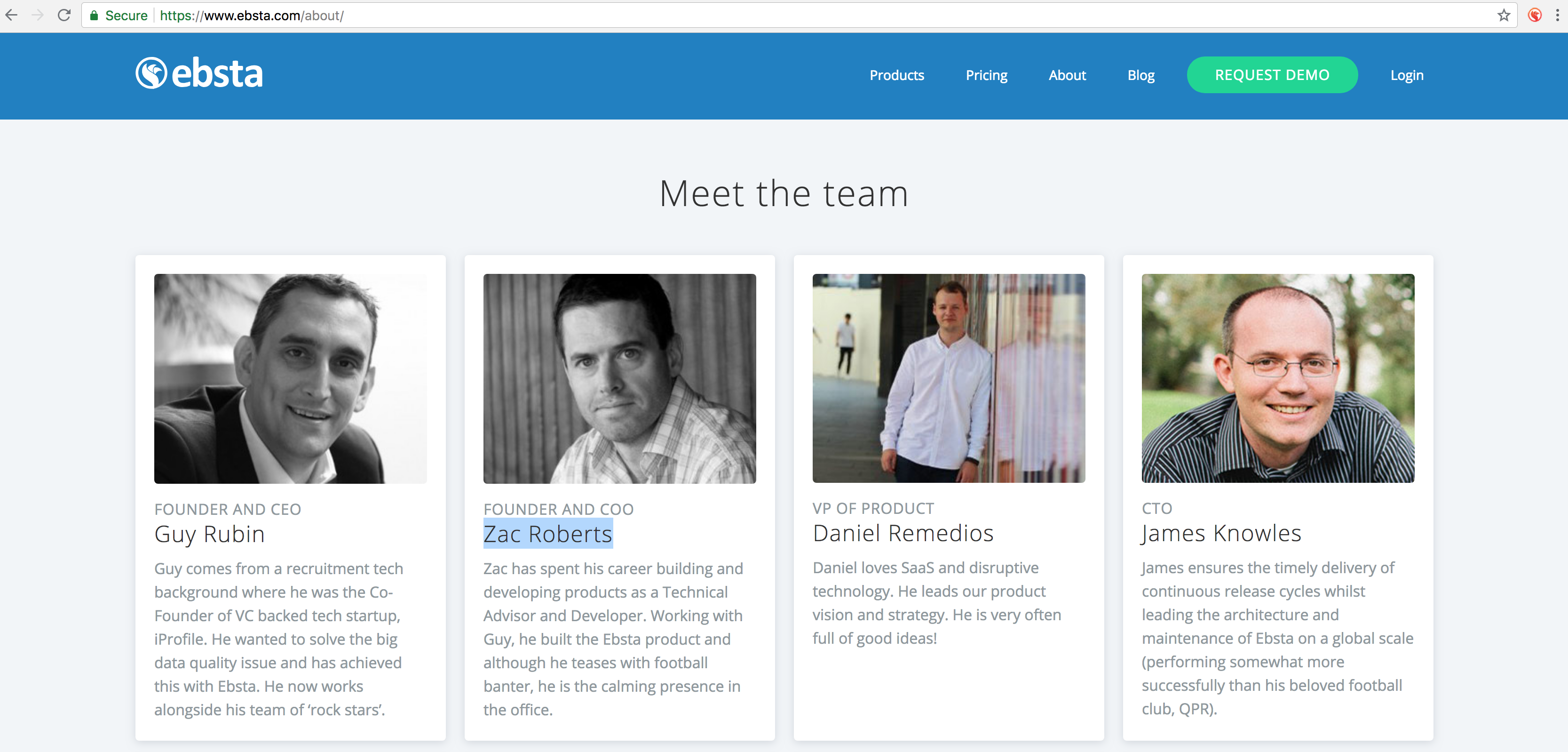Click the highlighted Zac Roberts name
Image resolution: width=1568 pixels, height=752 pixels.
tap(547, 534)
